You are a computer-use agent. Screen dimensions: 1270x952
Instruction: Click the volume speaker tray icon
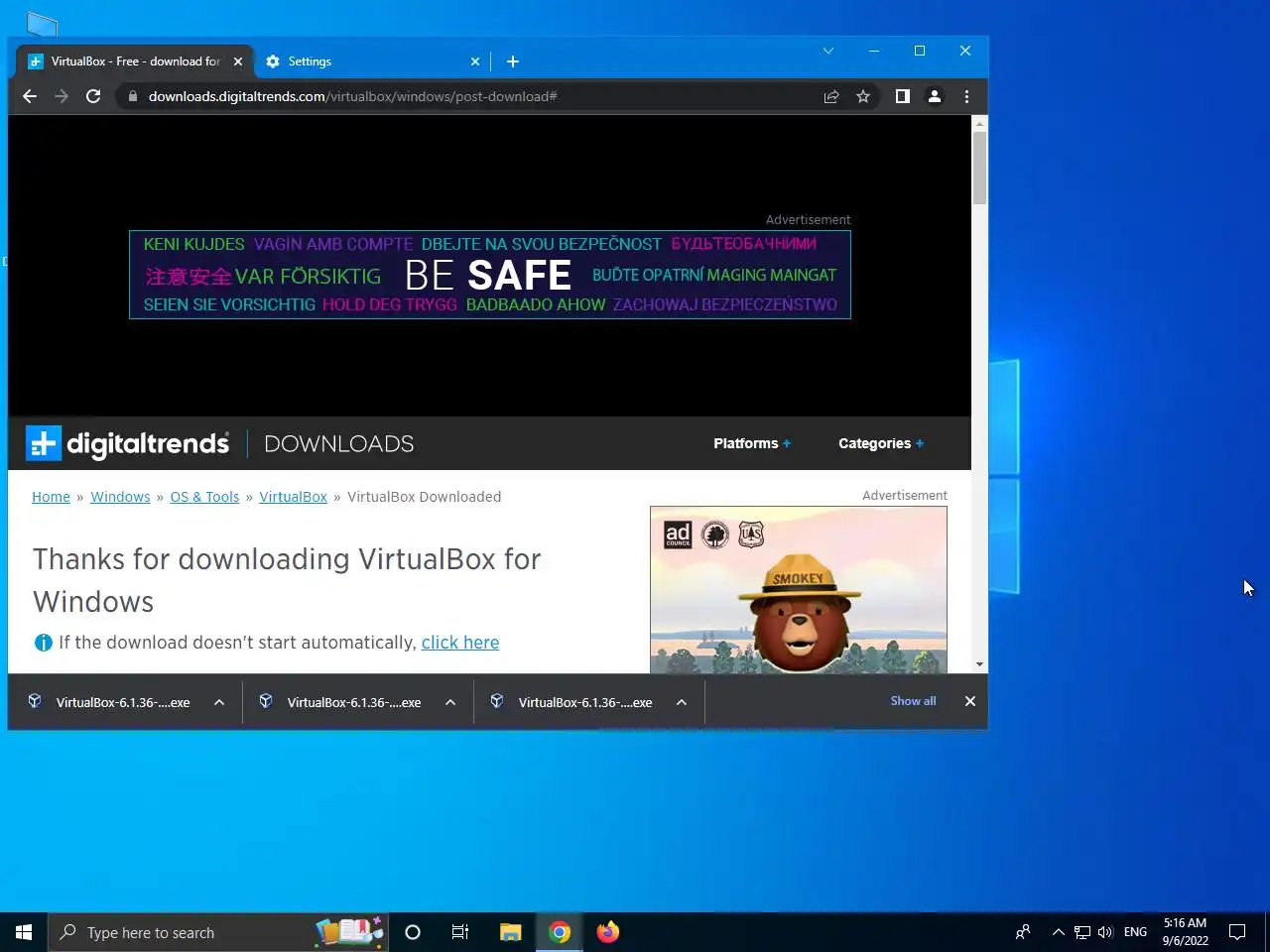point(1106,932)
